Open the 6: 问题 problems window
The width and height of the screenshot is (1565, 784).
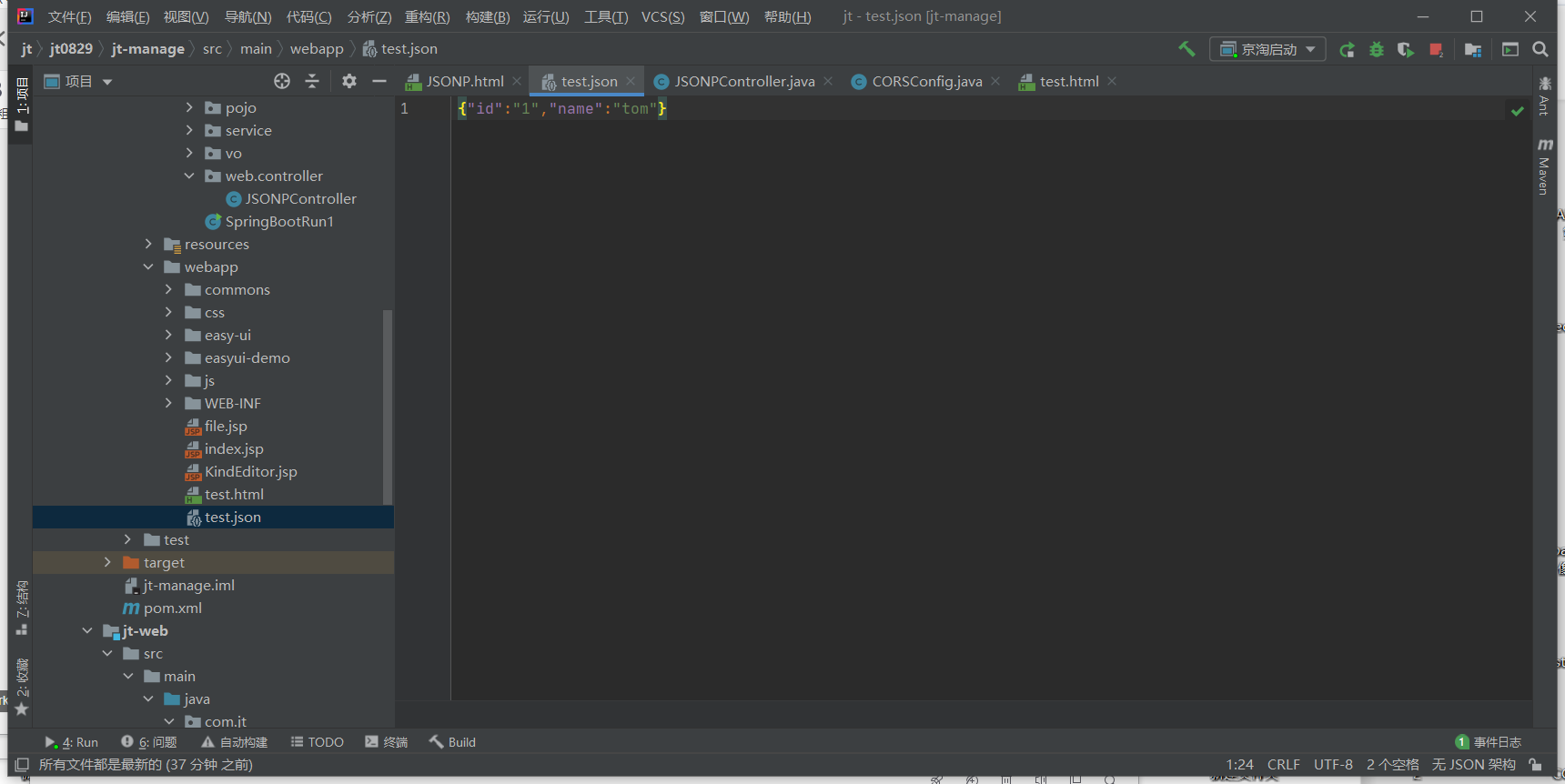pos(149,742)
